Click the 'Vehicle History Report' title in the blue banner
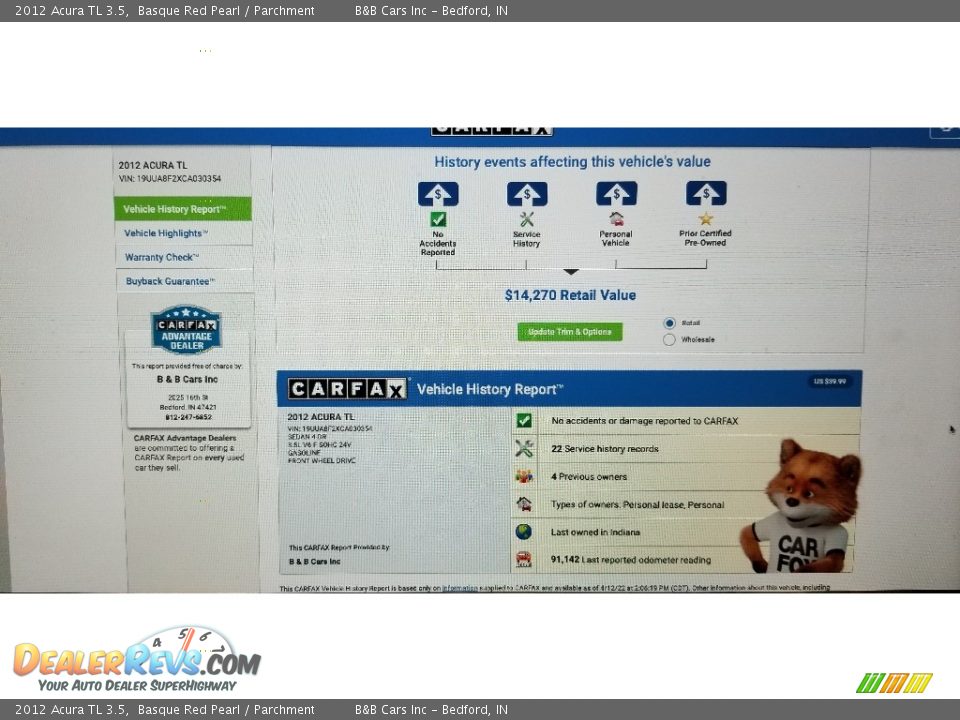The image size is (960, 720). pyautogui.click(x=490, y=389)
